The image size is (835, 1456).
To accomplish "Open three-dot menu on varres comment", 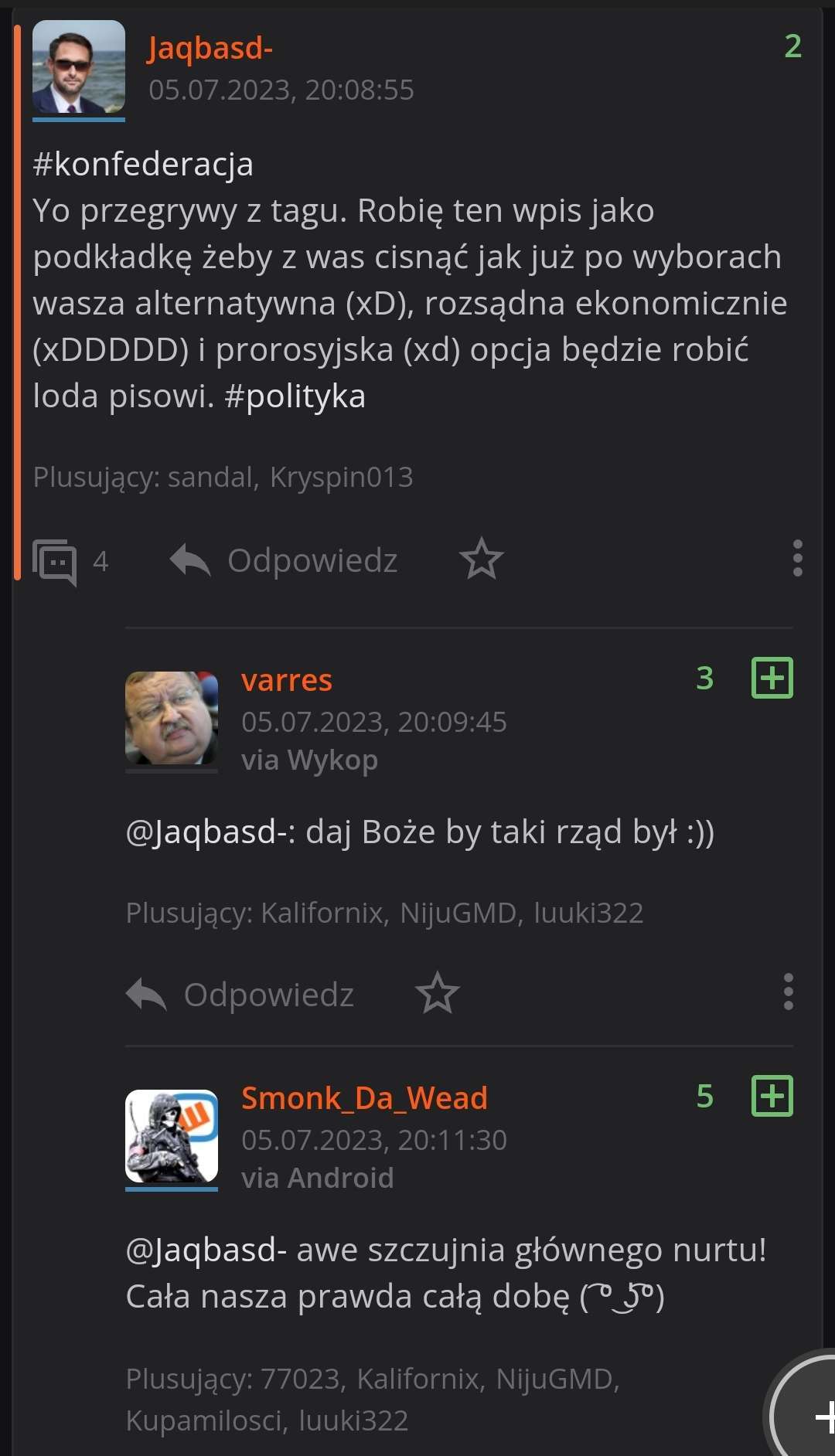I will (x=788, y=992).
